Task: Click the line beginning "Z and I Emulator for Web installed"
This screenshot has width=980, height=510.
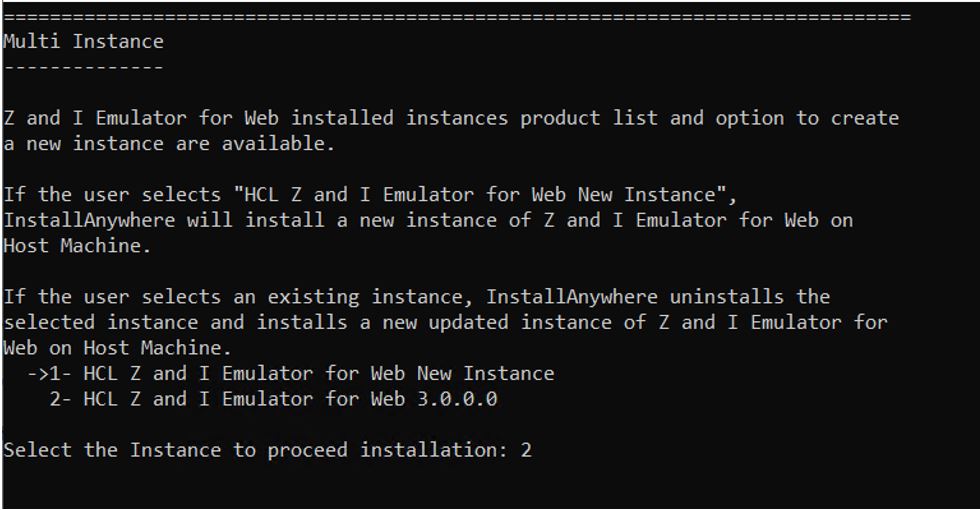Action: click(x=451, y=118)
